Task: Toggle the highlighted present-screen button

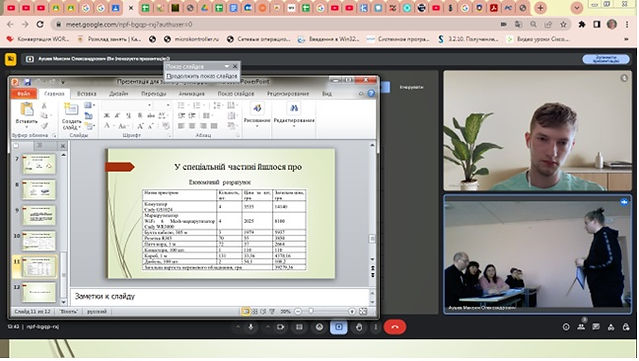Action: point(339,327)
